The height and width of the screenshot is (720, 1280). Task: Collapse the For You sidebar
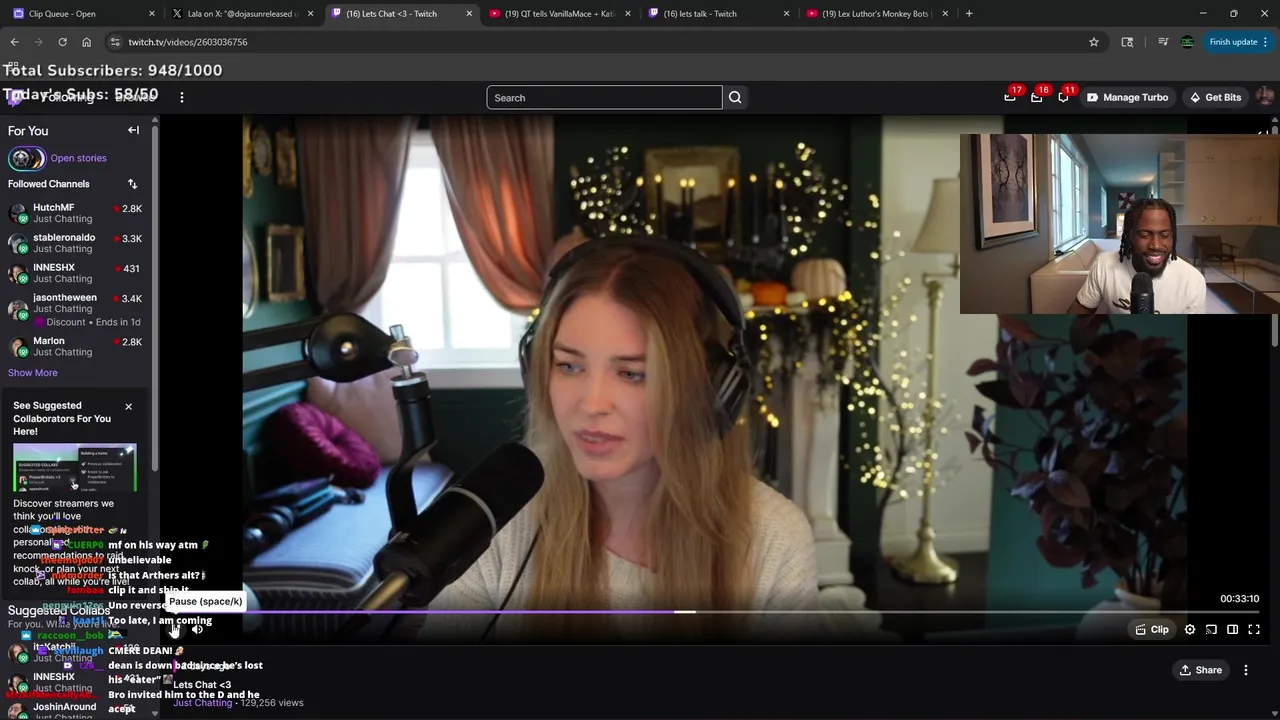[x=133, y=130]
